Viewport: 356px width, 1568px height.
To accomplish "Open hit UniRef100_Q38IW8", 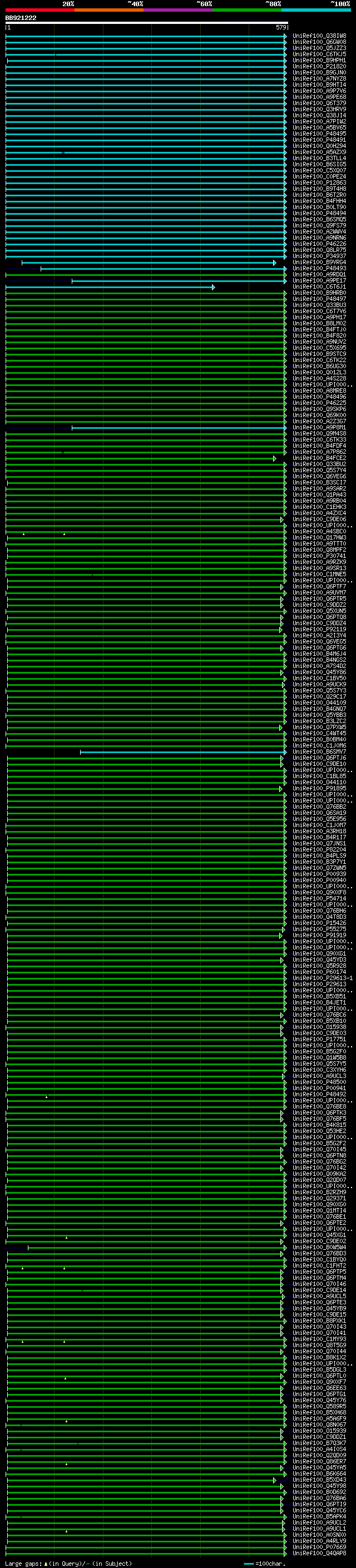I will (x=319, y=36).
